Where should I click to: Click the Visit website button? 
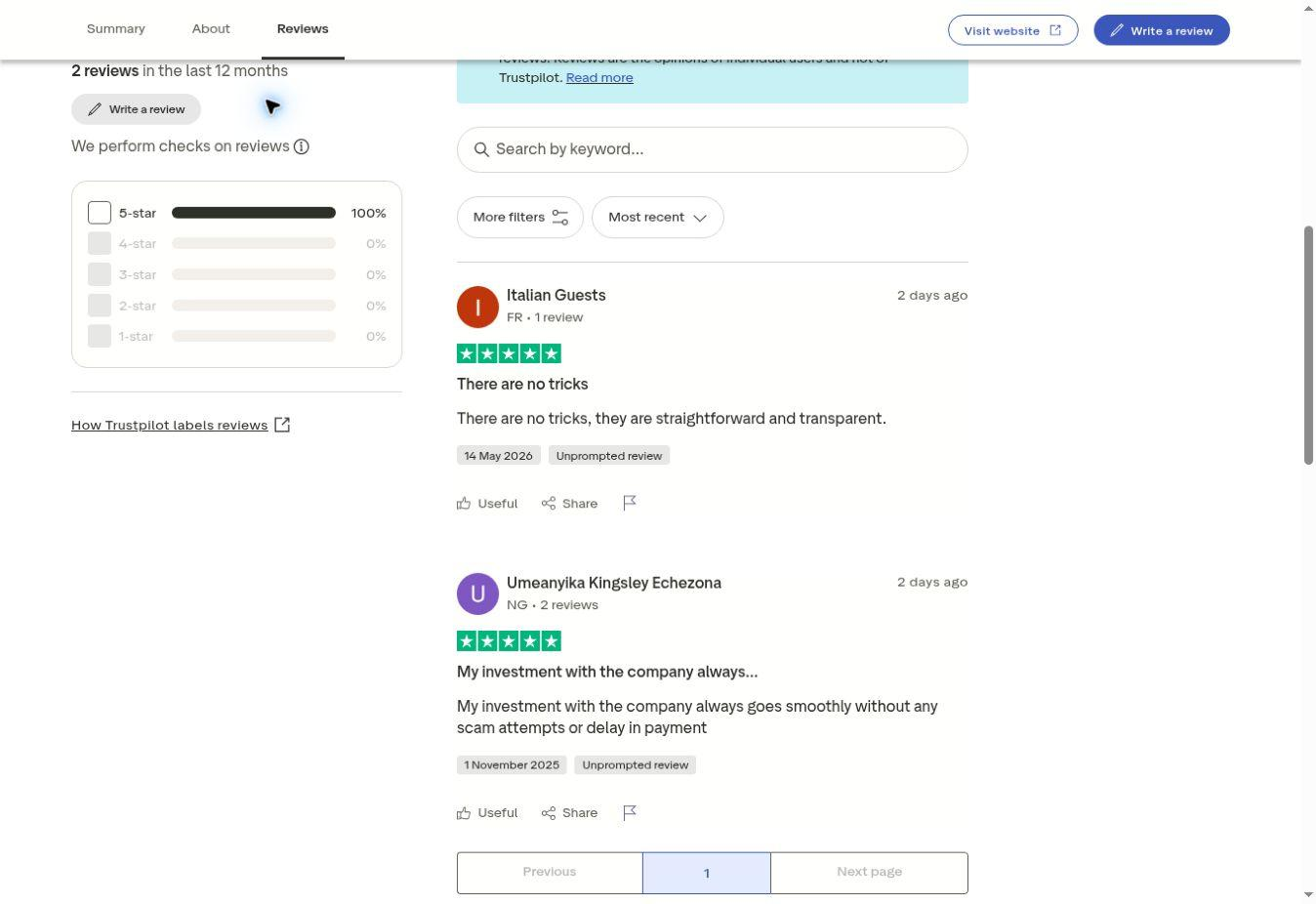pos(1012,30)
